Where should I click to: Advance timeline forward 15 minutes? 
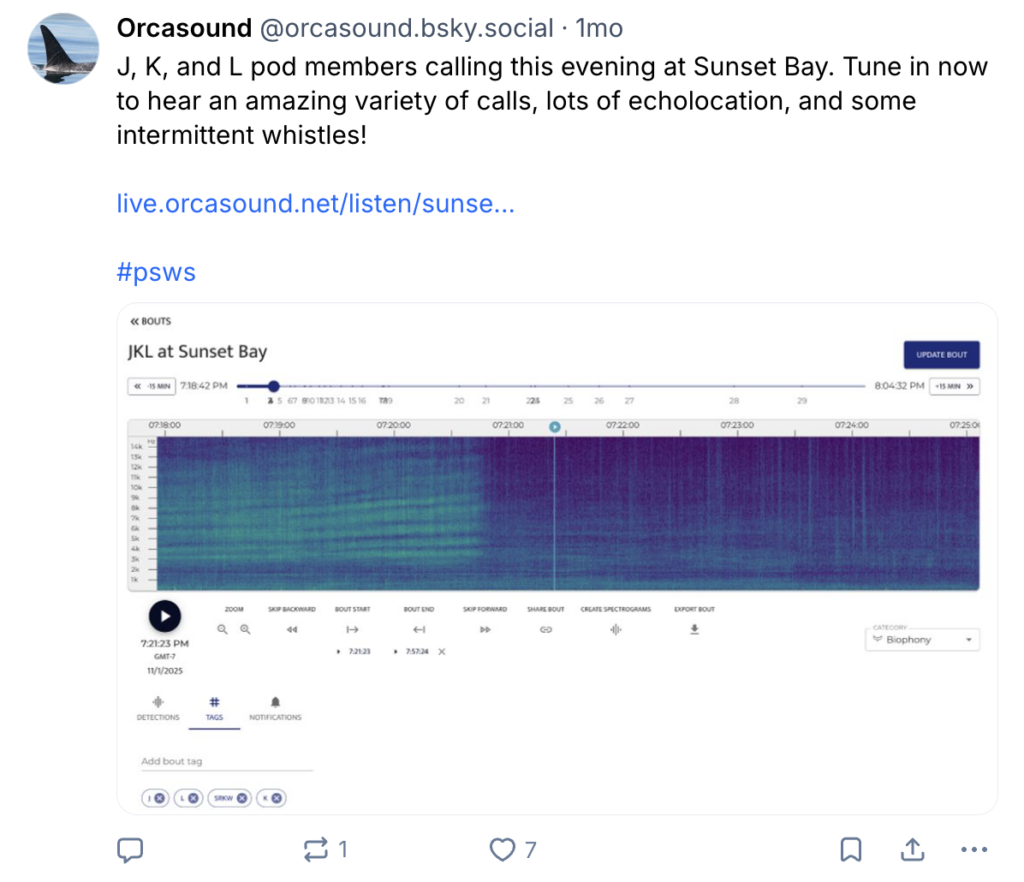(955, 386)
